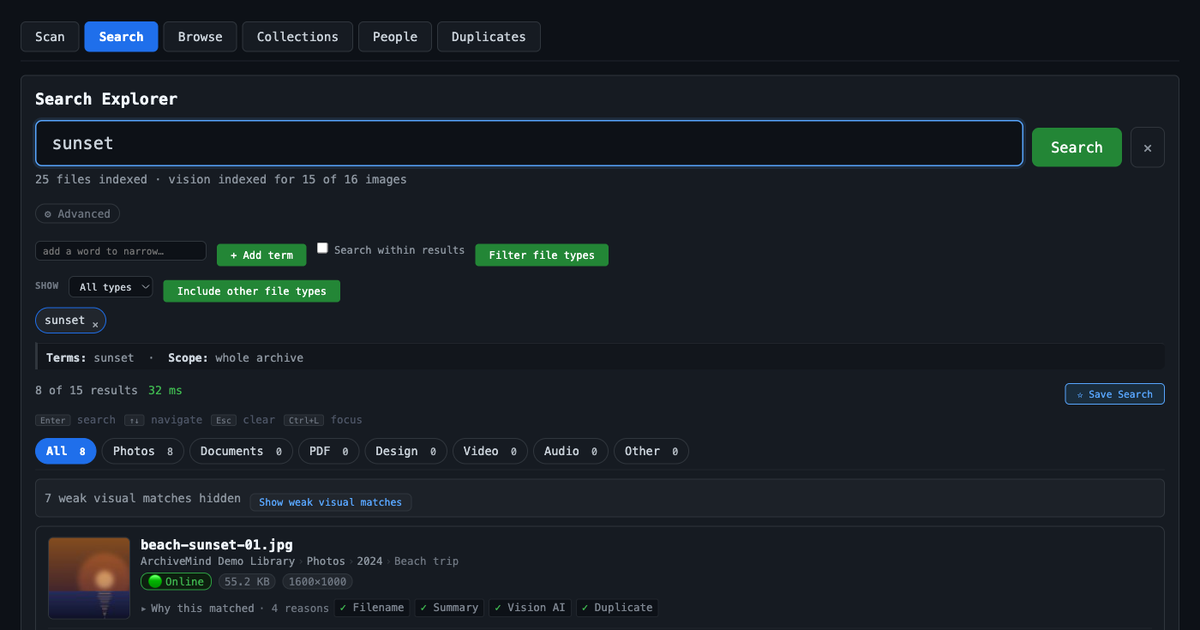Click the Filename match tag
This screenshot has height=630, width=1200.
pos(372,607)
